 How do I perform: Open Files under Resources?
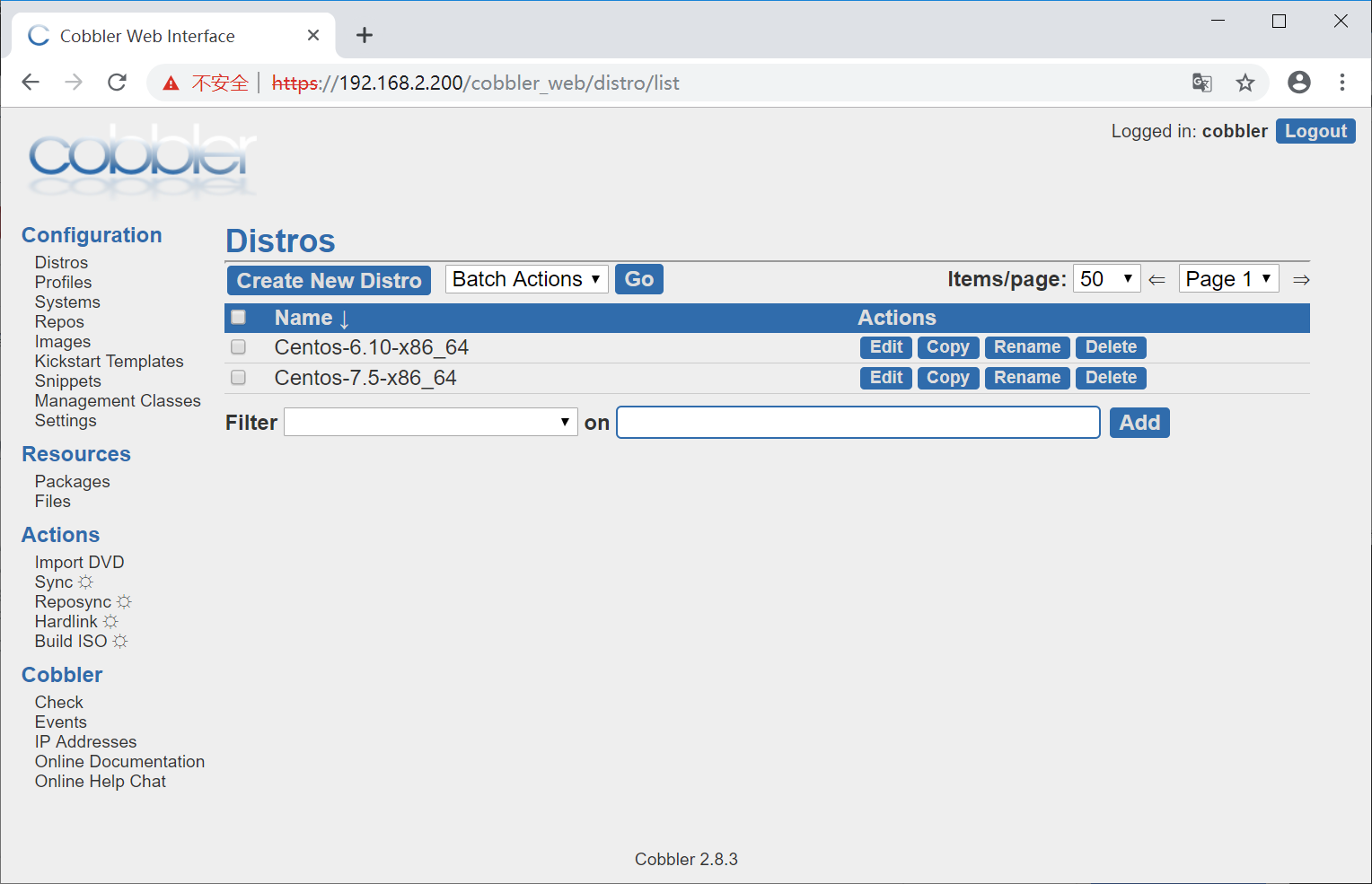click(52, 502)
